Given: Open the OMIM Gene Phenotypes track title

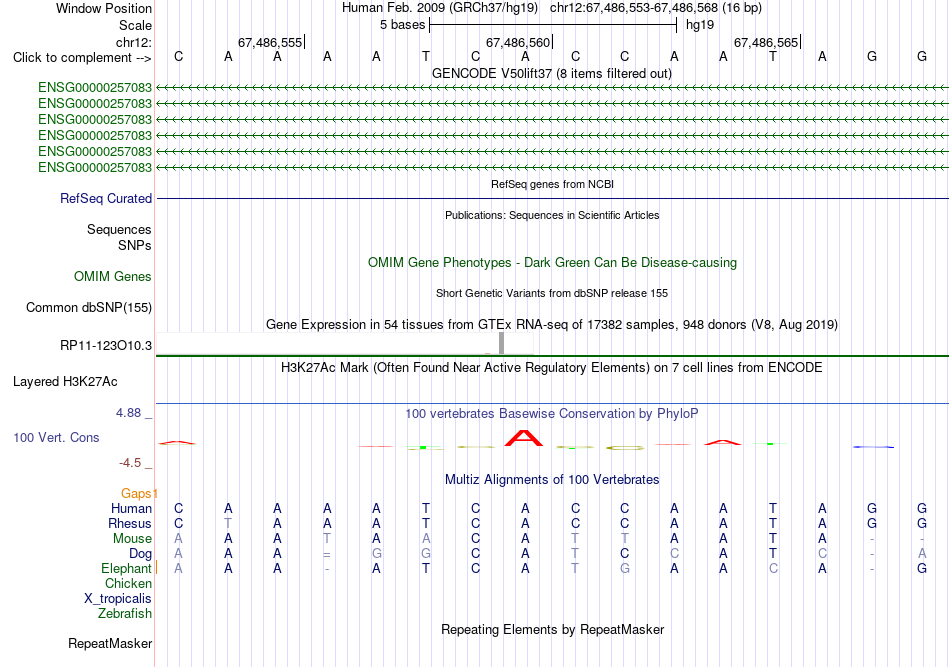Looking at the screenshot, I should 552,263.
